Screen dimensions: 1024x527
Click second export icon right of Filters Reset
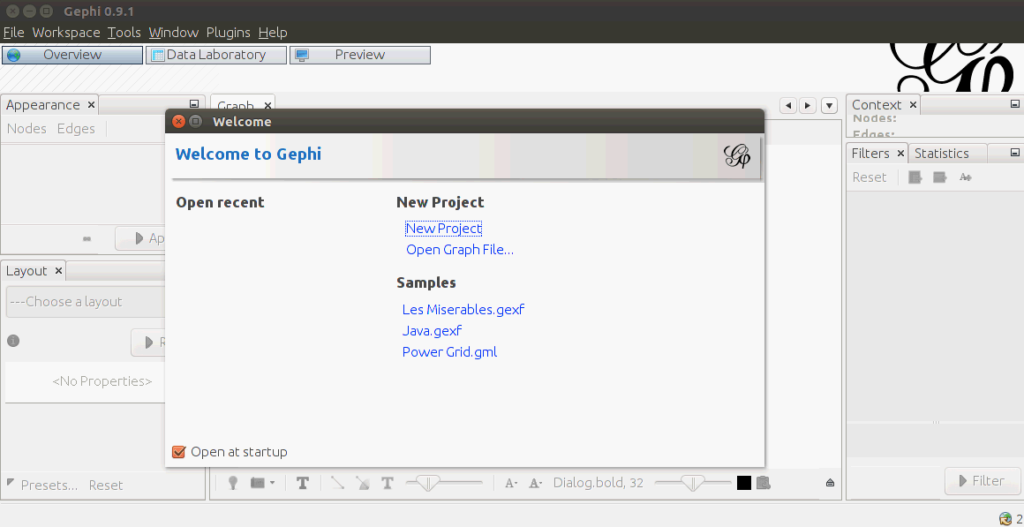pyautogui.click(x=940, y=177)
